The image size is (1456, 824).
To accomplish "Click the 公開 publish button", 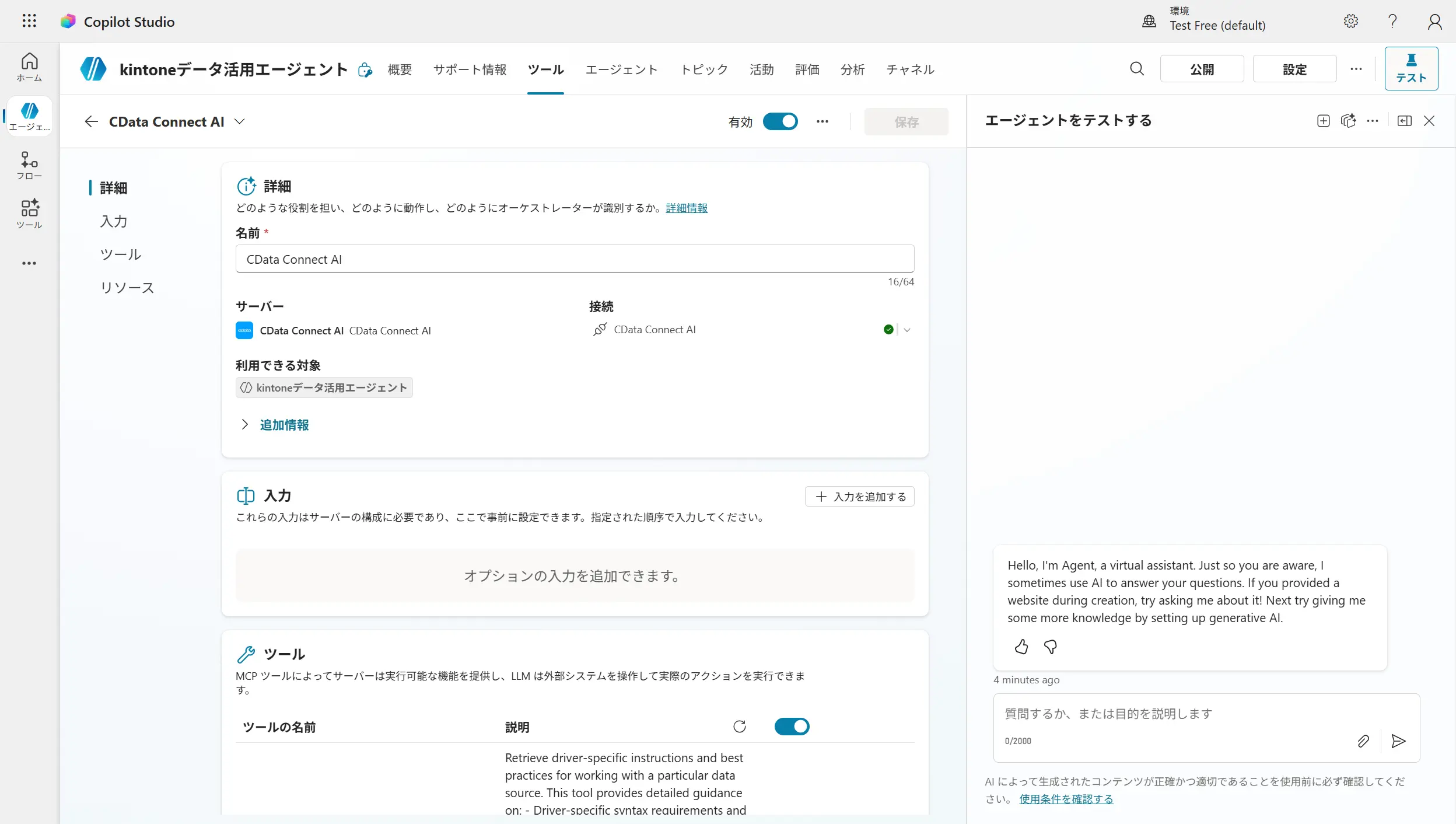I will tap(1202, 69).
